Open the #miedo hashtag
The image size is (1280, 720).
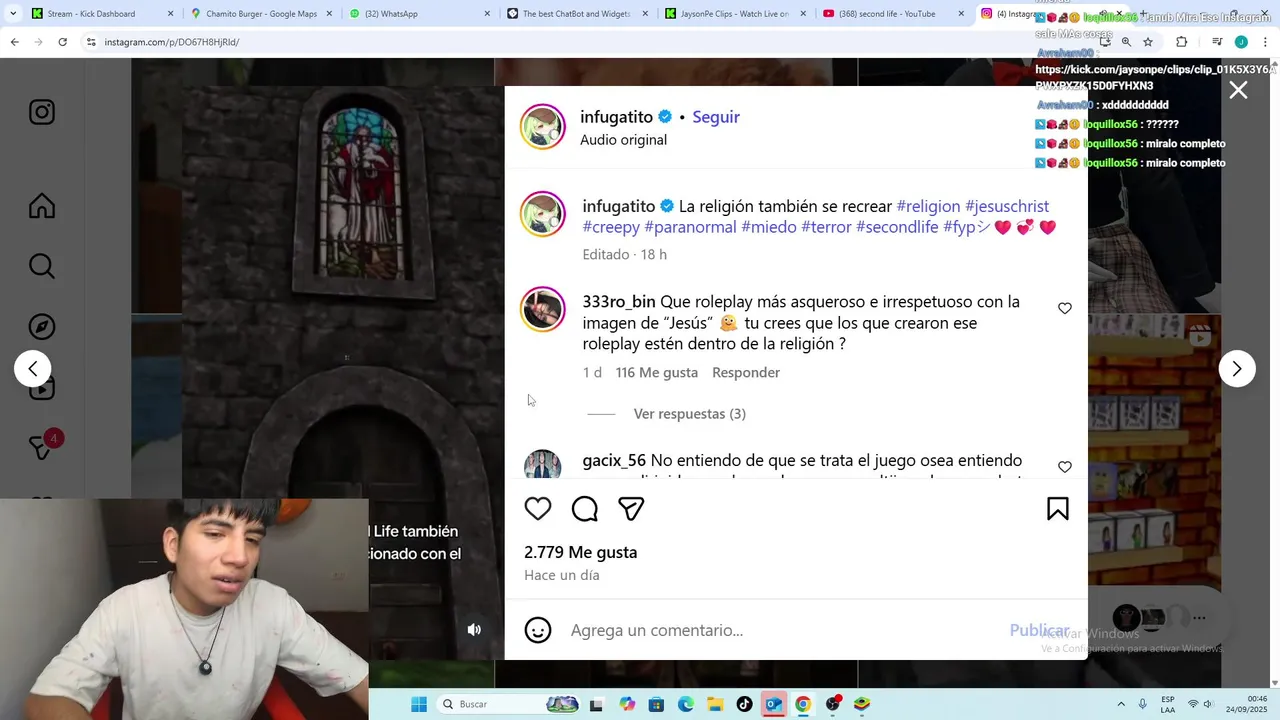coord(769,227)
